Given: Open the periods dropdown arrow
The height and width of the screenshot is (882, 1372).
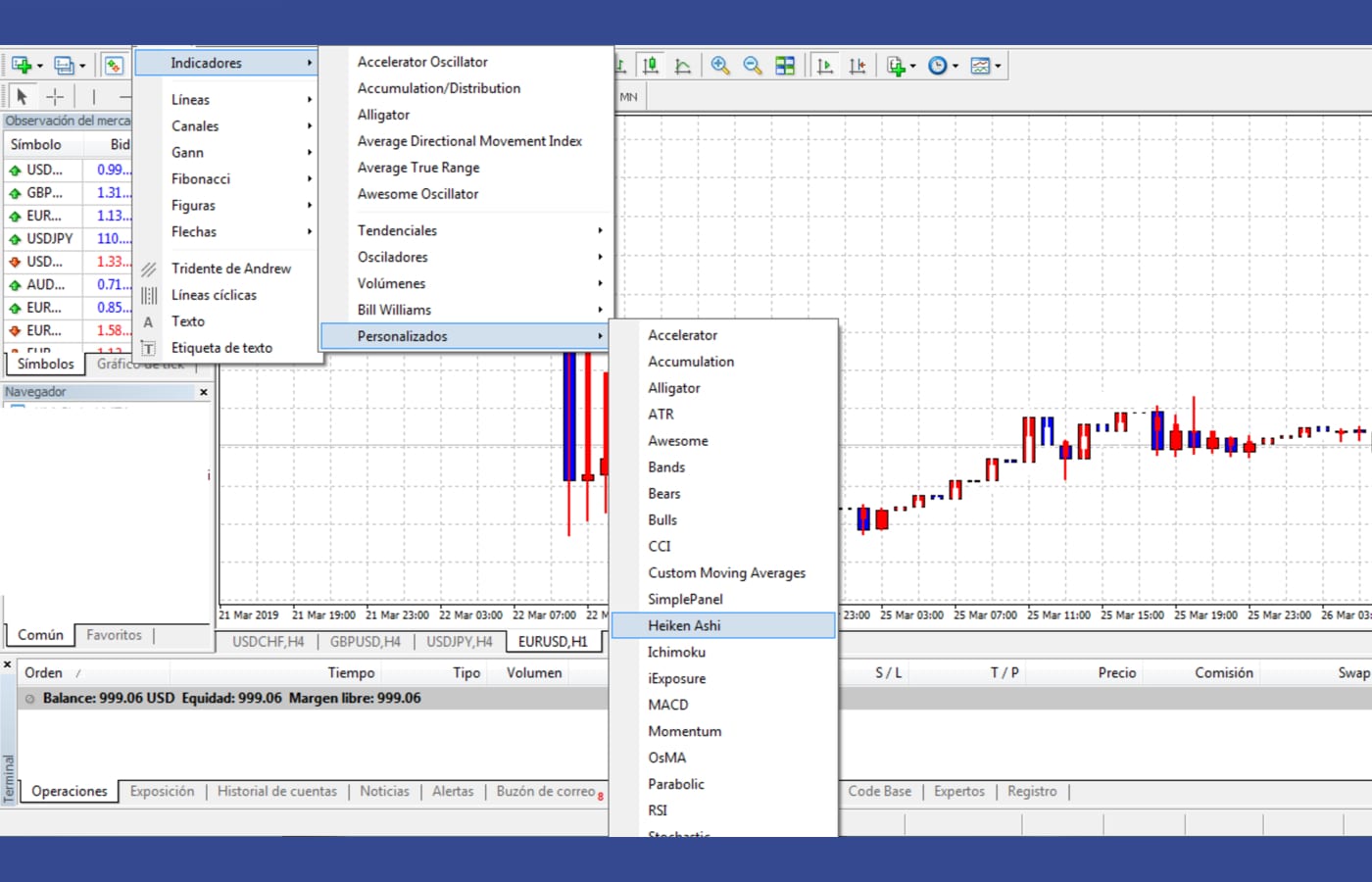Looking at the screenshot, I should pos(955,67).
